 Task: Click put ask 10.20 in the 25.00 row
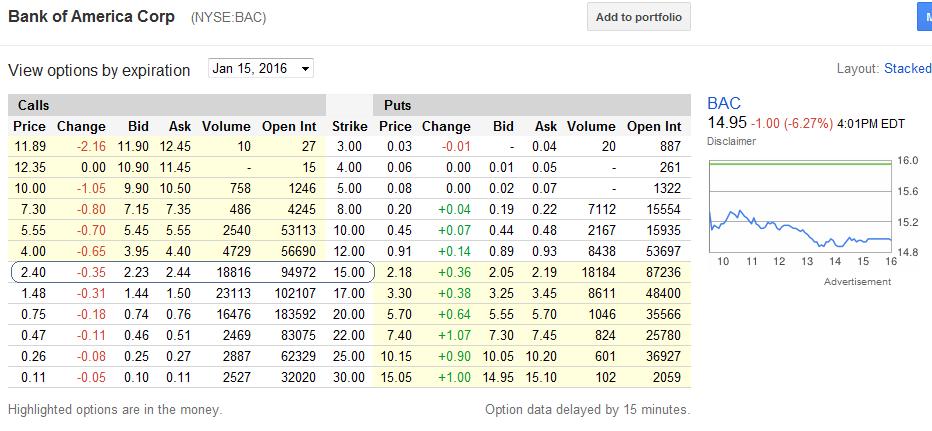coord(541,356)
